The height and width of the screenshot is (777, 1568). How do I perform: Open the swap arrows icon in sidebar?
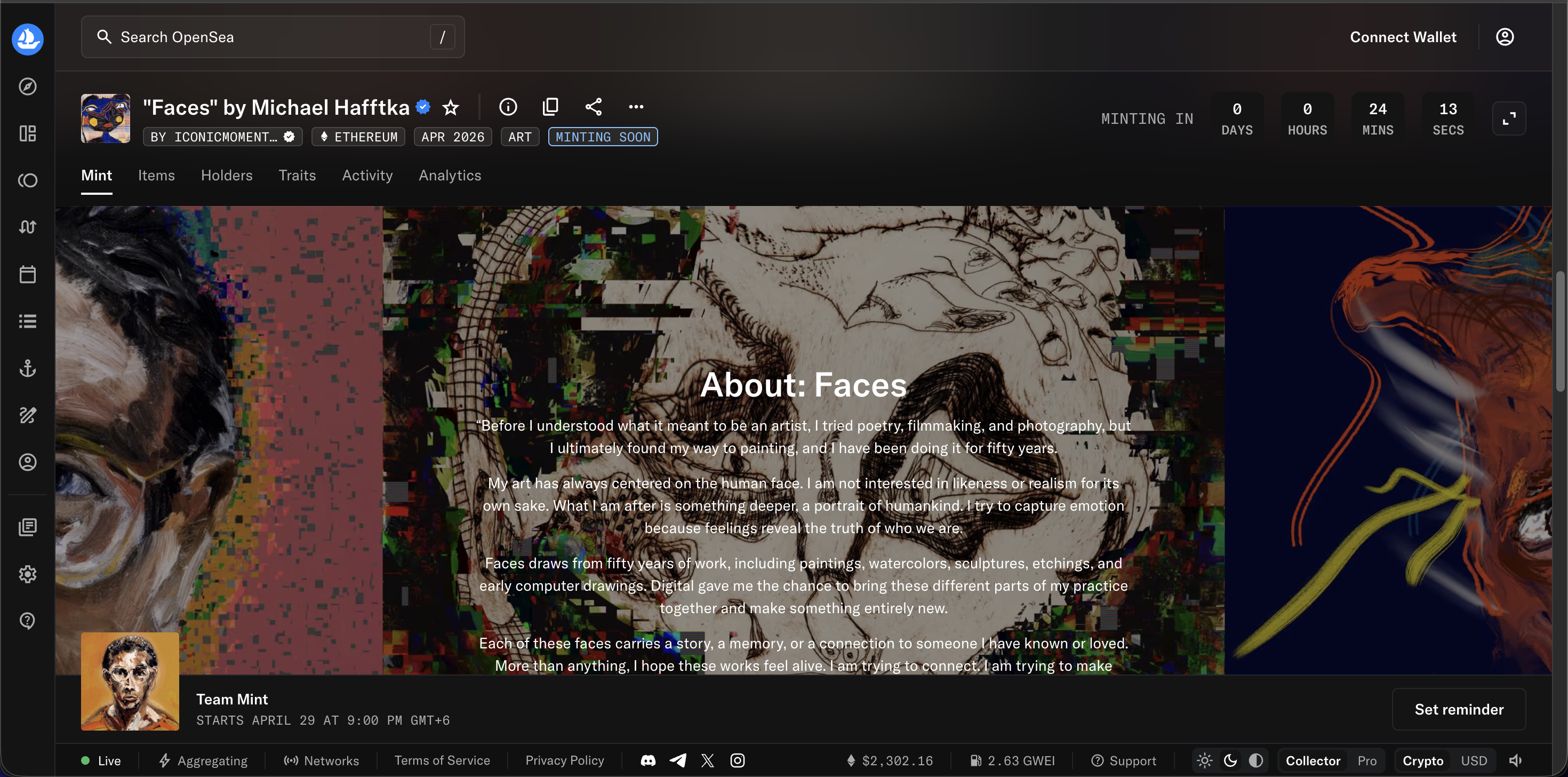point(27,227)
